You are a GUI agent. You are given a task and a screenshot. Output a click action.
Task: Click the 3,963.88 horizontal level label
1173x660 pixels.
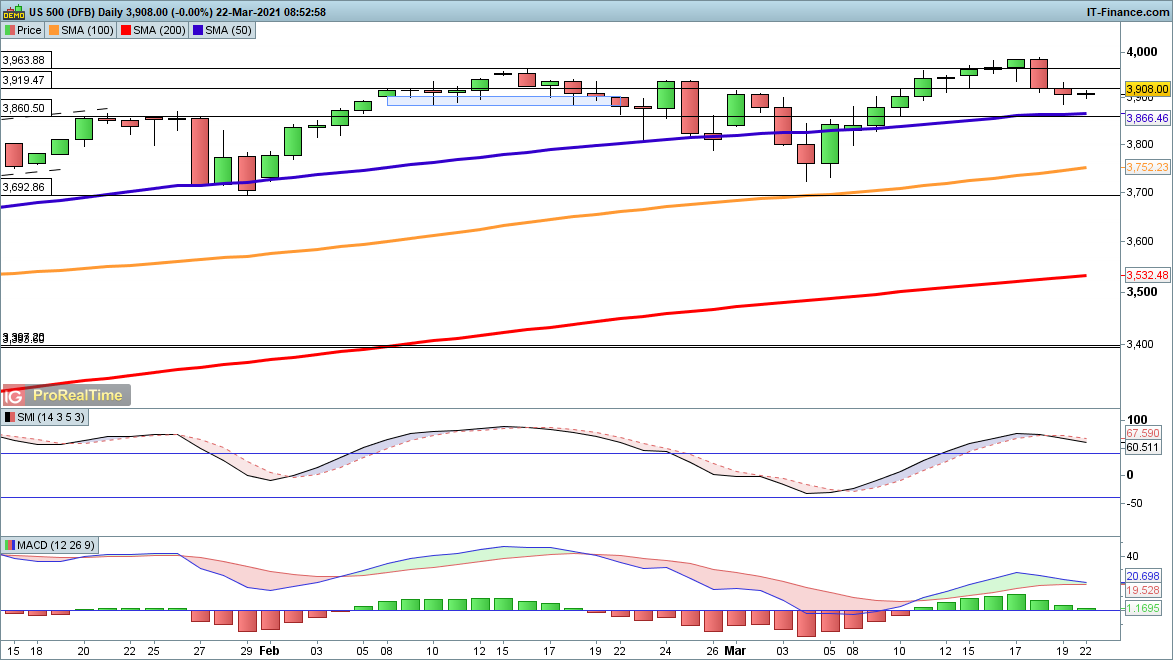pyautogui.click(x=24, y=60)
